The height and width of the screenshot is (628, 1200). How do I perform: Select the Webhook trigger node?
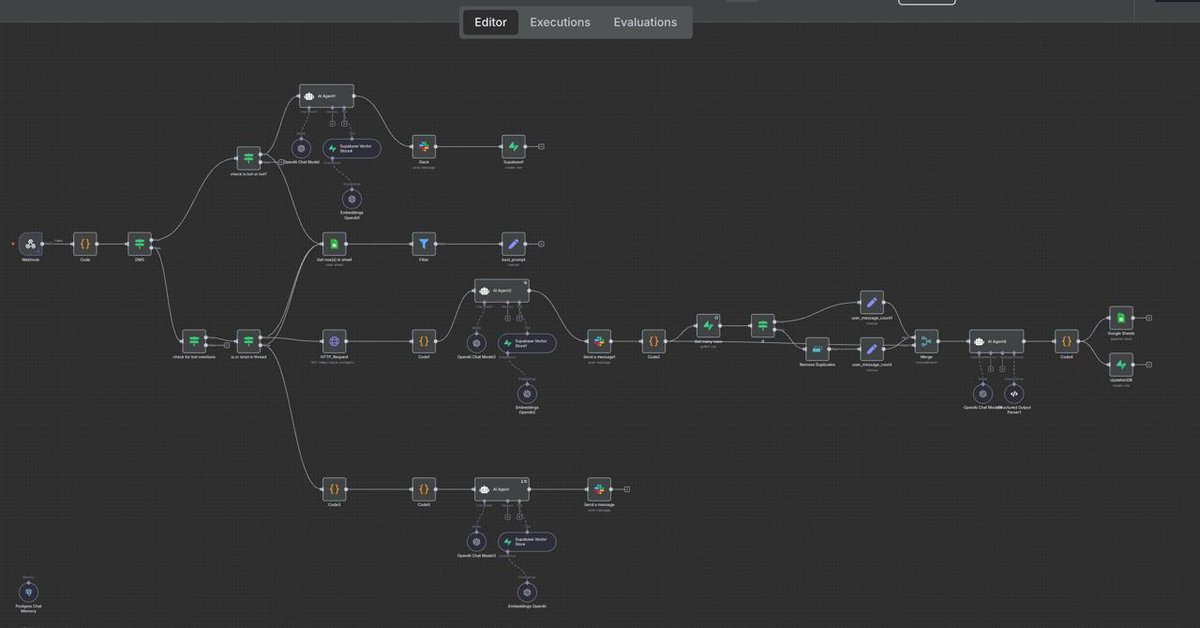(x=31, y=243)
